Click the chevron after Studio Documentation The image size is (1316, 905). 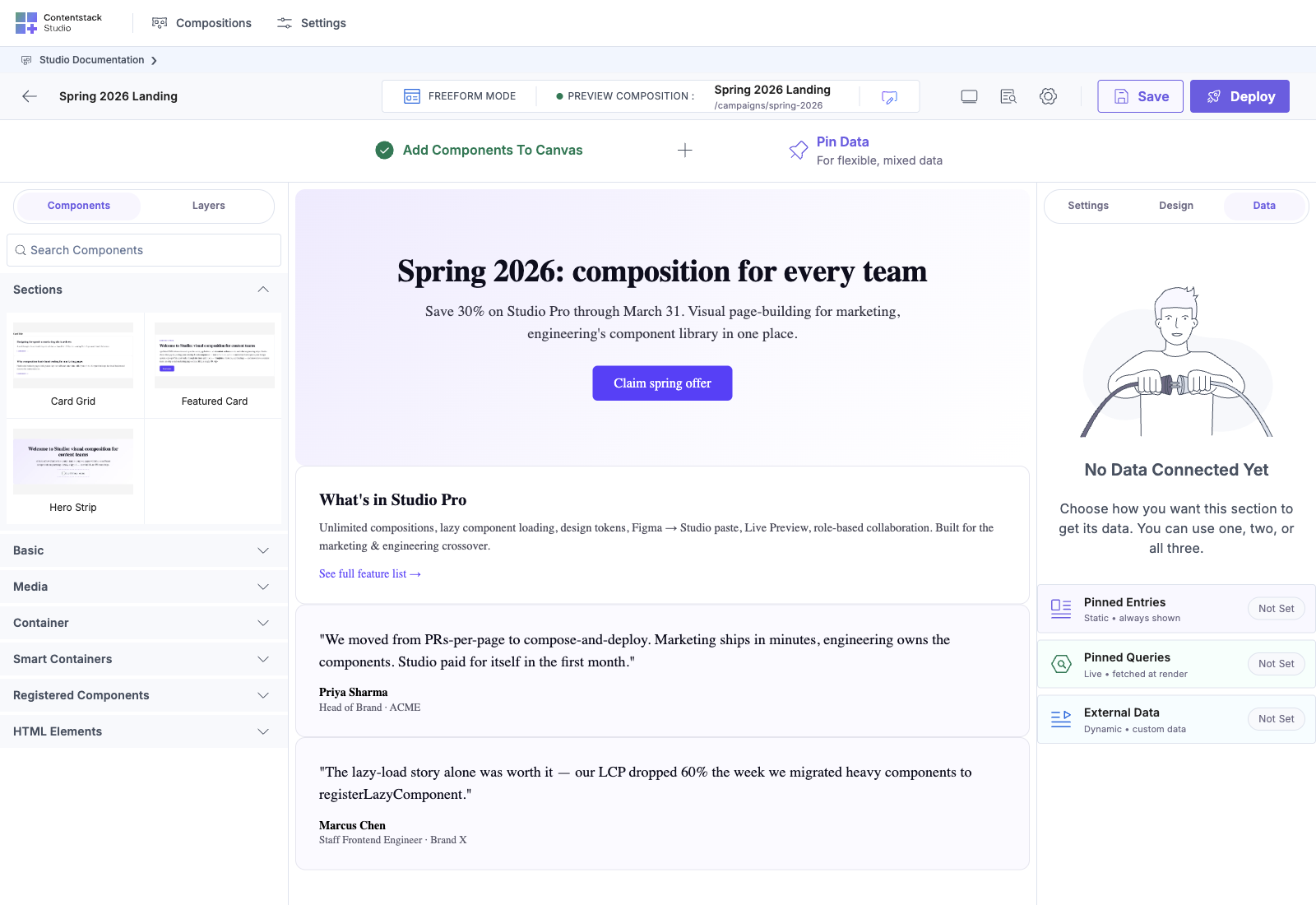(154, 60)
